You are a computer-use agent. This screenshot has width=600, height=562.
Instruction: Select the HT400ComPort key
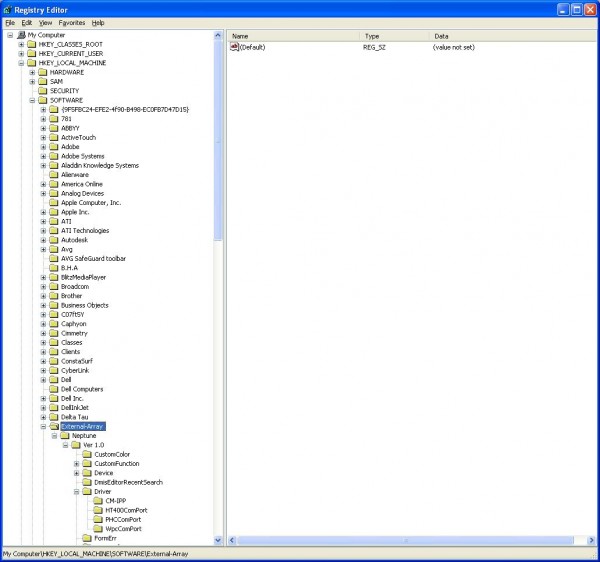coord(126,510)
